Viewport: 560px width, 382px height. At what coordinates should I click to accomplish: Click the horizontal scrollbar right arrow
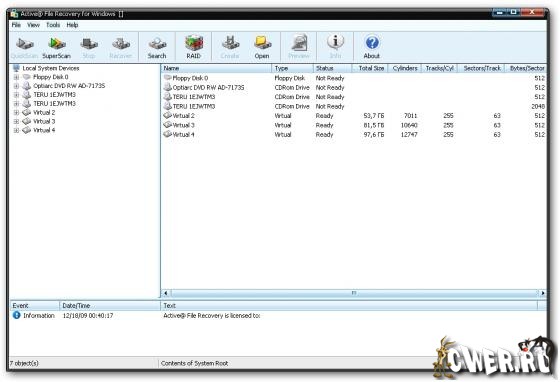[x=542, y=293]
